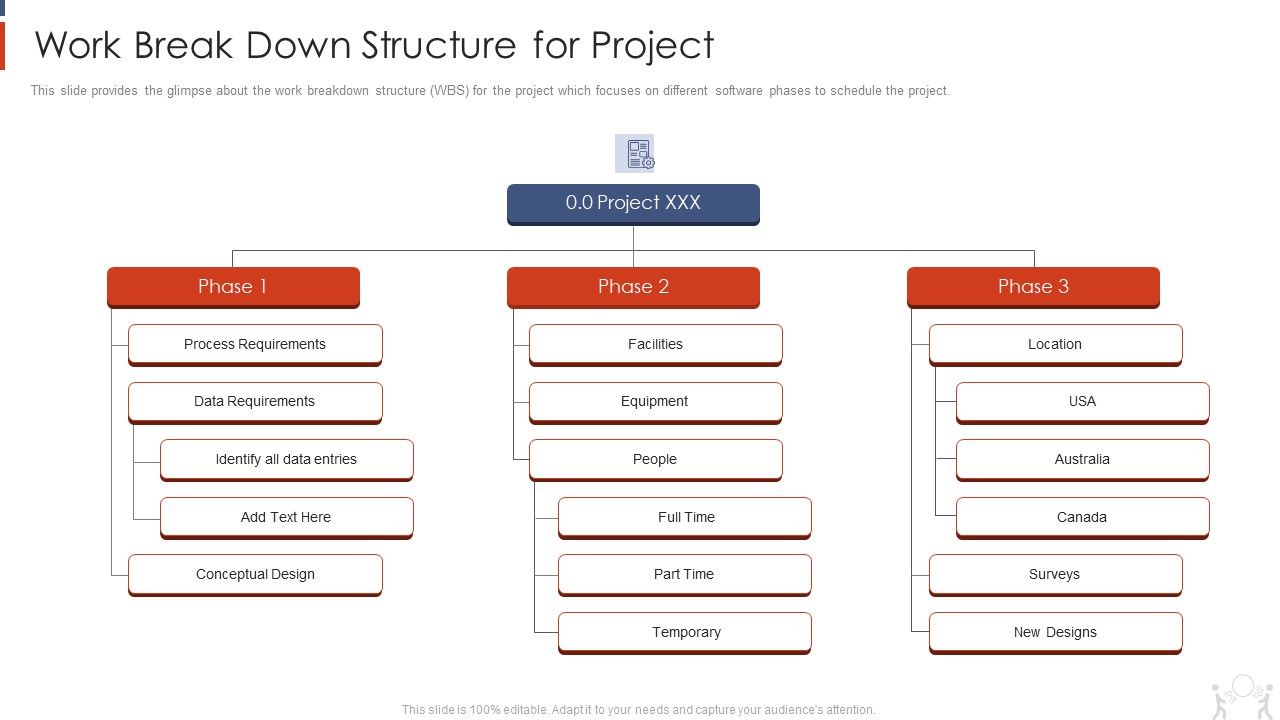The image size is (1280, 720).
Task: Select the USA box
Action: (1082, 402)
